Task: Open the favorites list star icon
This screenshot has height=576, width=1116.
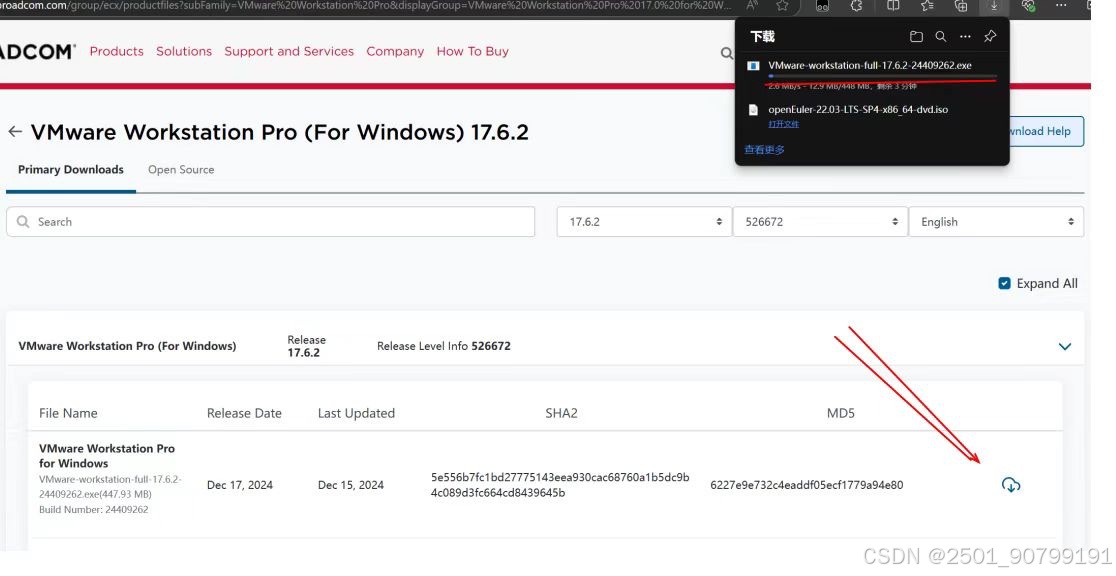Action: (927, 6)
